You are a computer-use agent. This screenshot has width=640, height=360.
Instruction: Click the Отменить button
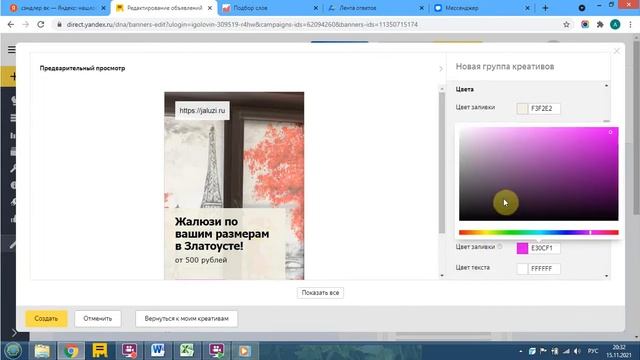pos(98,318)
